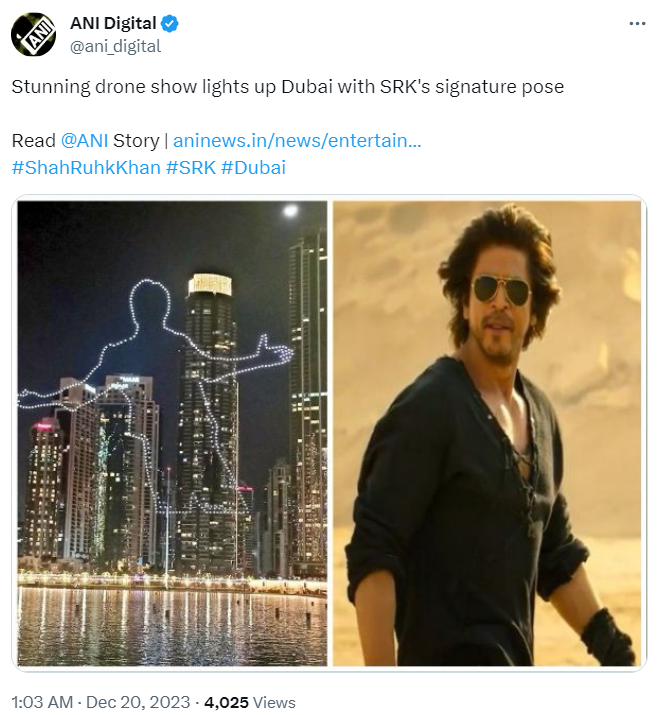Viewport: 657px width, 715px height.
Task: View the 4,025 Views count
Action: point(249,702)
